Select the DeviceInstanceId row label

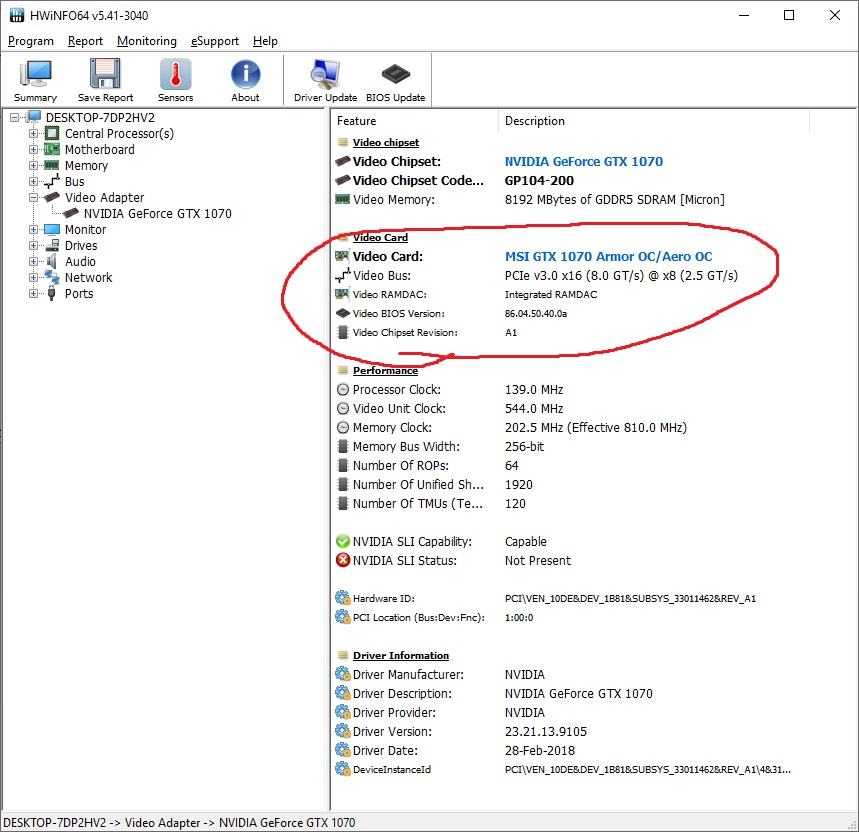(x=392, y=769)
